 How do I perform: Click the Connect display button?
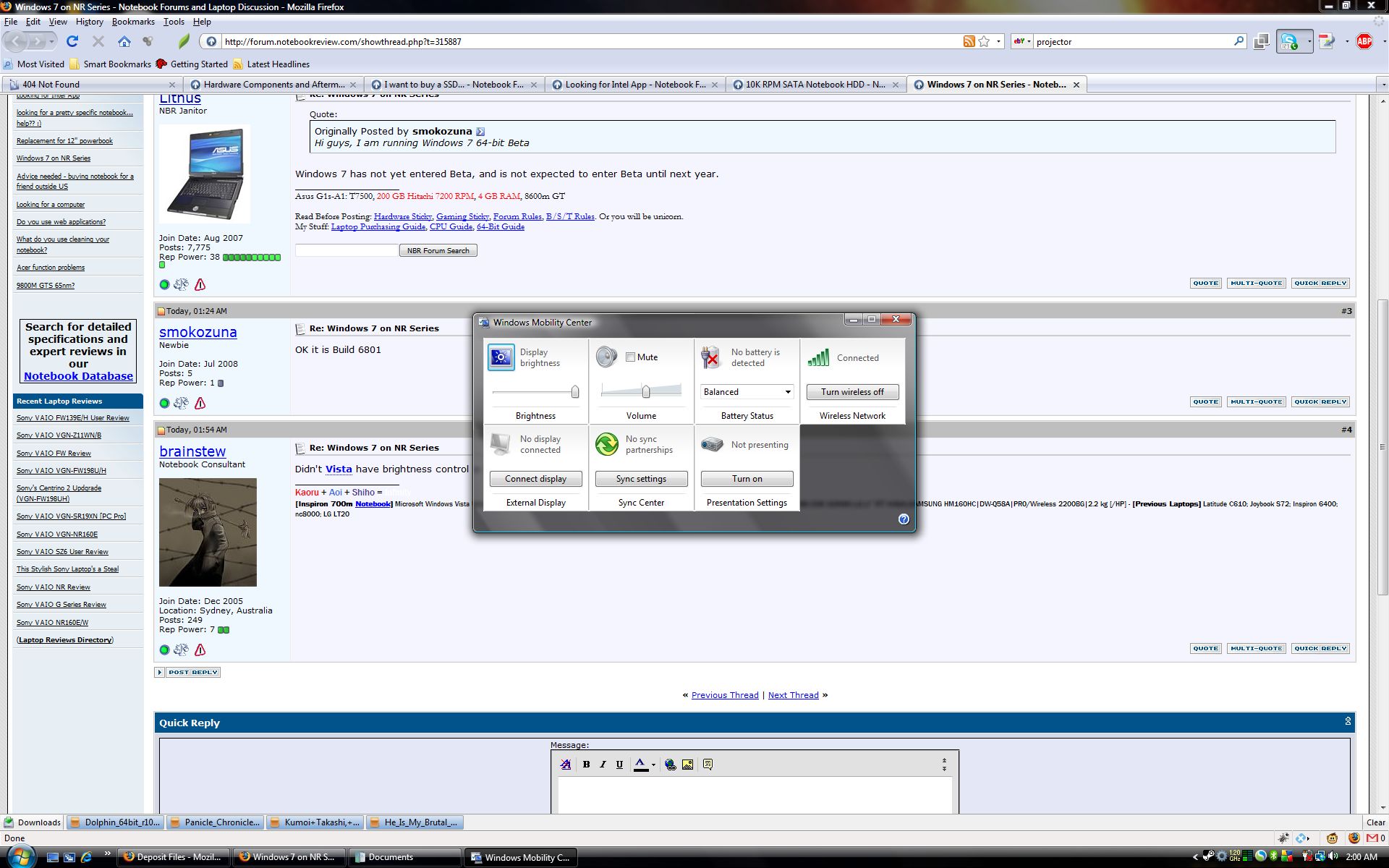point(535,479)
